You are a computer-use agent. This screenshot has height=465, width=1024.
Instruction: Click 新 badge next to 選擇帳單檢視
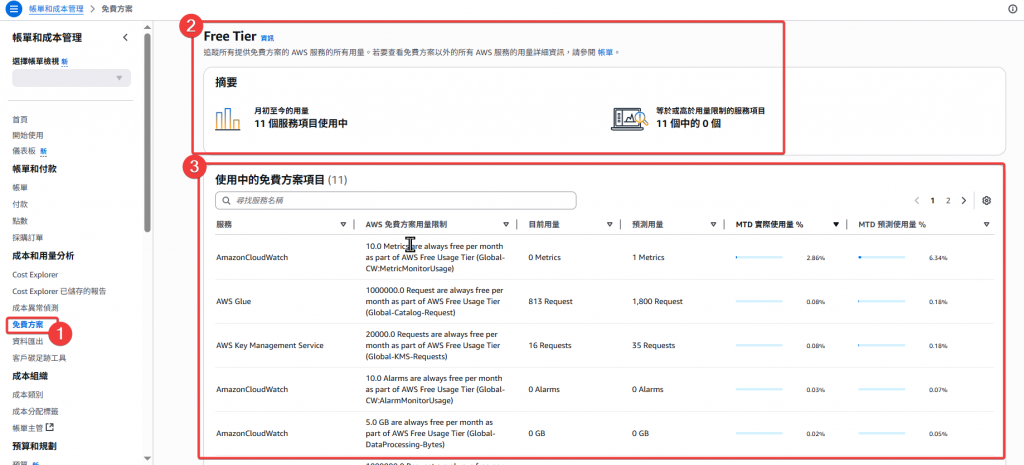click(x=65, y=61)
